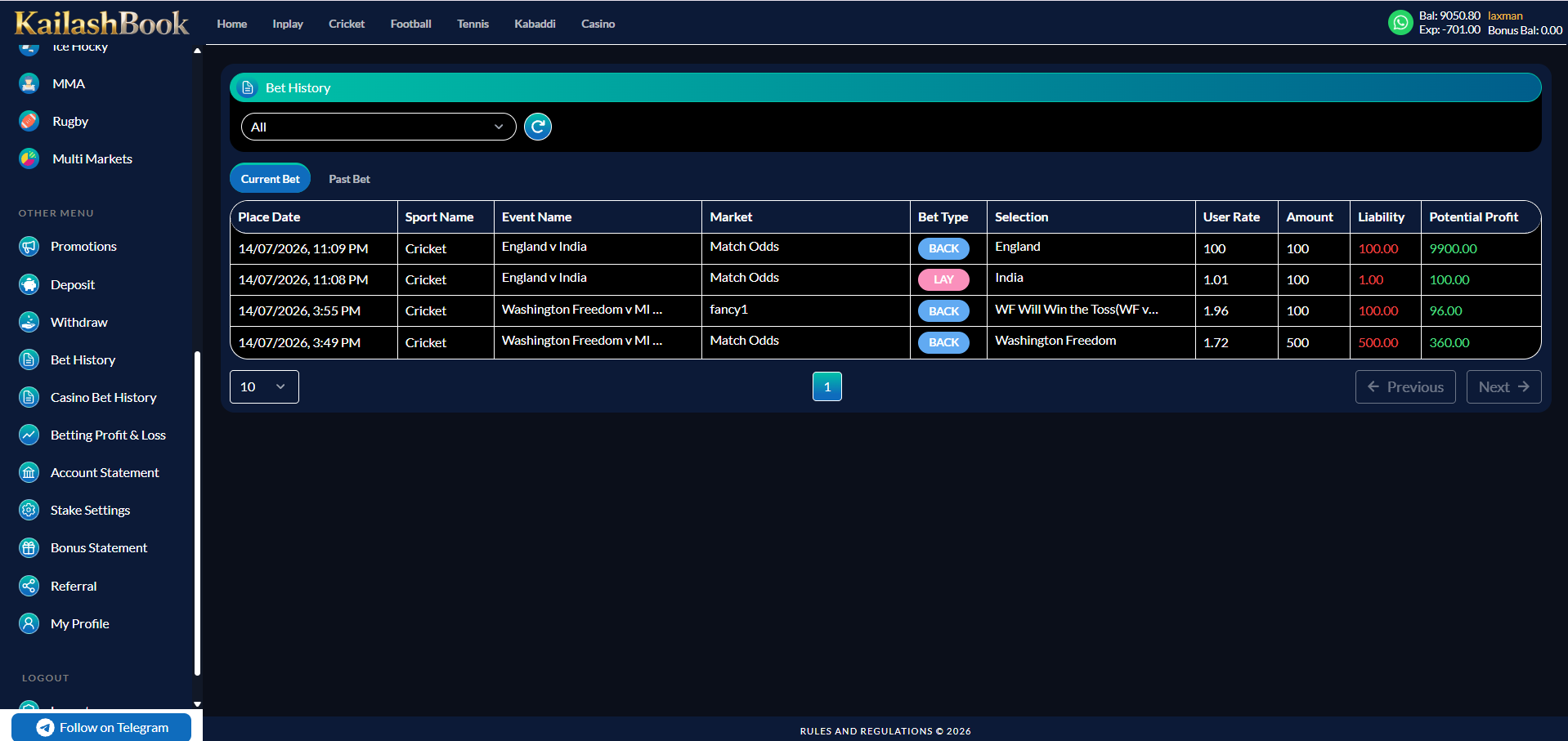Click Follow on Telegram button
1568x741 pixels.
pyautogui.click(x=101, y=727)
